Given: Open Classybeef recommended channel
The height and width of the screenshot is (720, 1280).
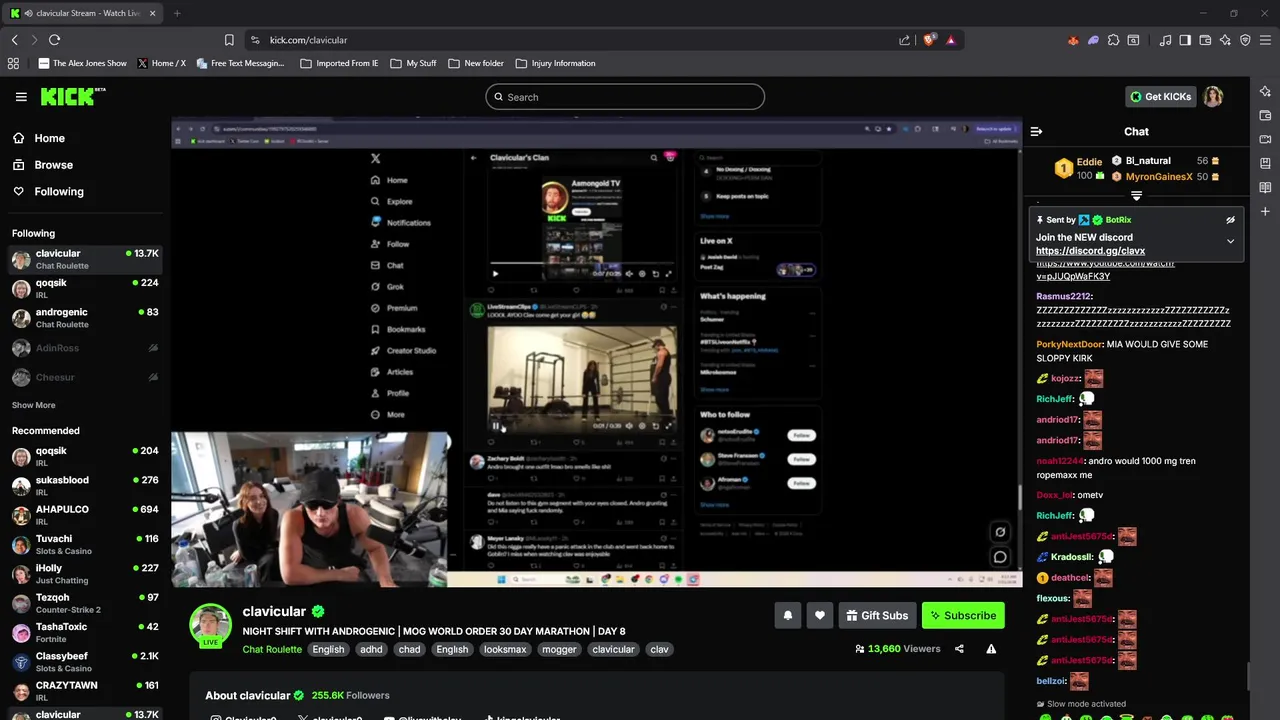Looking at the screenshot, I should click(x=85, y=662).
